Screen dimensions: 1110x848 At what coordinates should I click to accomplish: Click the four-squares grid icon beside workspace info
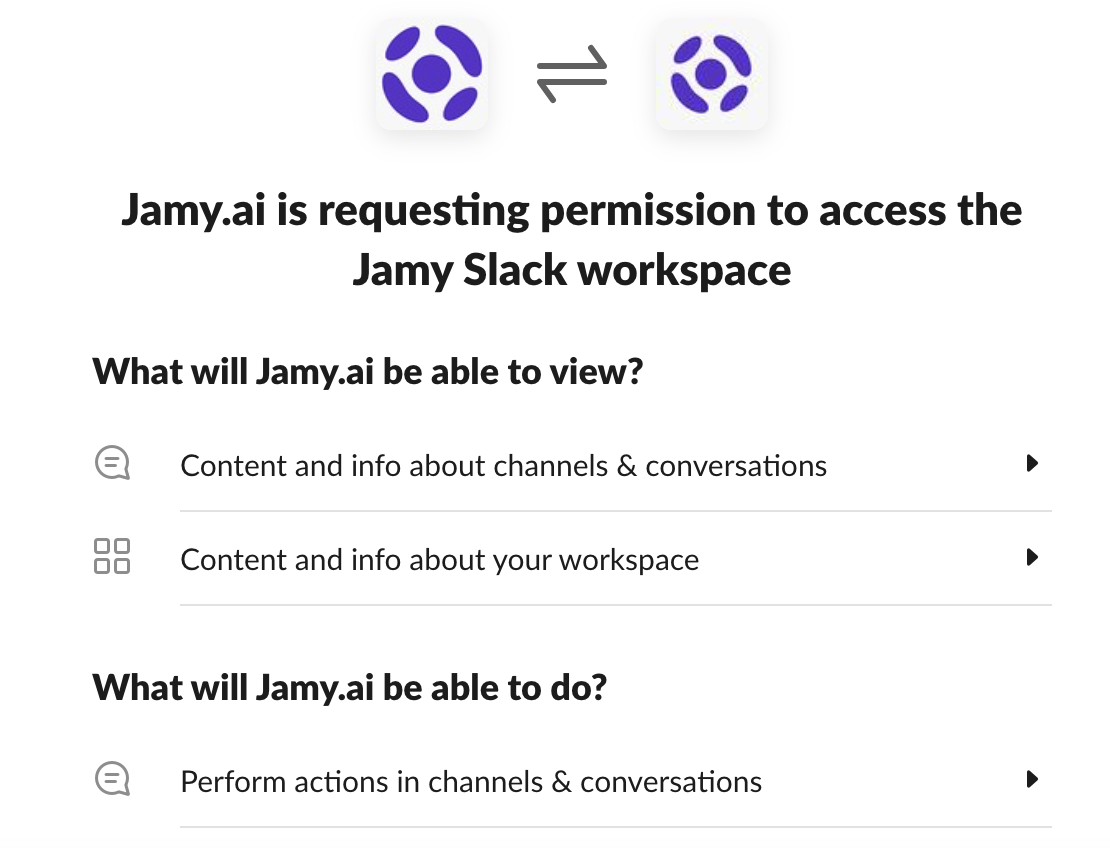click(x=111, y=556)
